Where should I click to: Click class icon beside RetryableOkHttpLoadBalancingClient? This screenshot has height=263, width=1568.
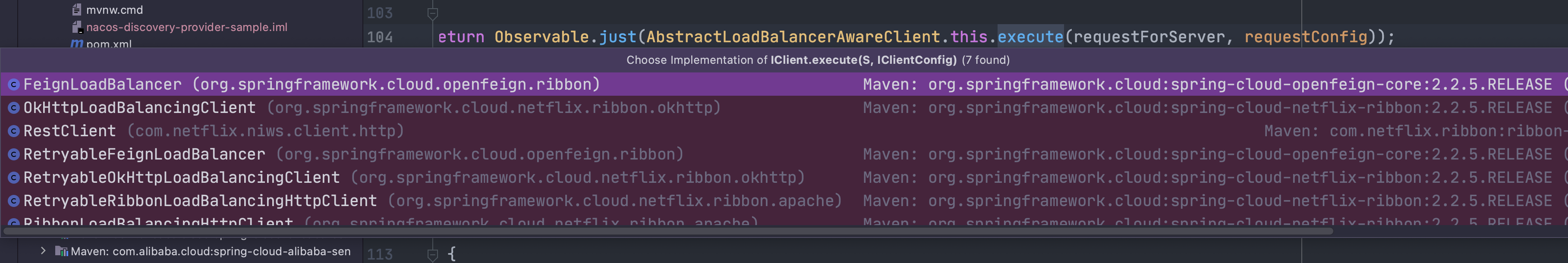pos(13,177)
